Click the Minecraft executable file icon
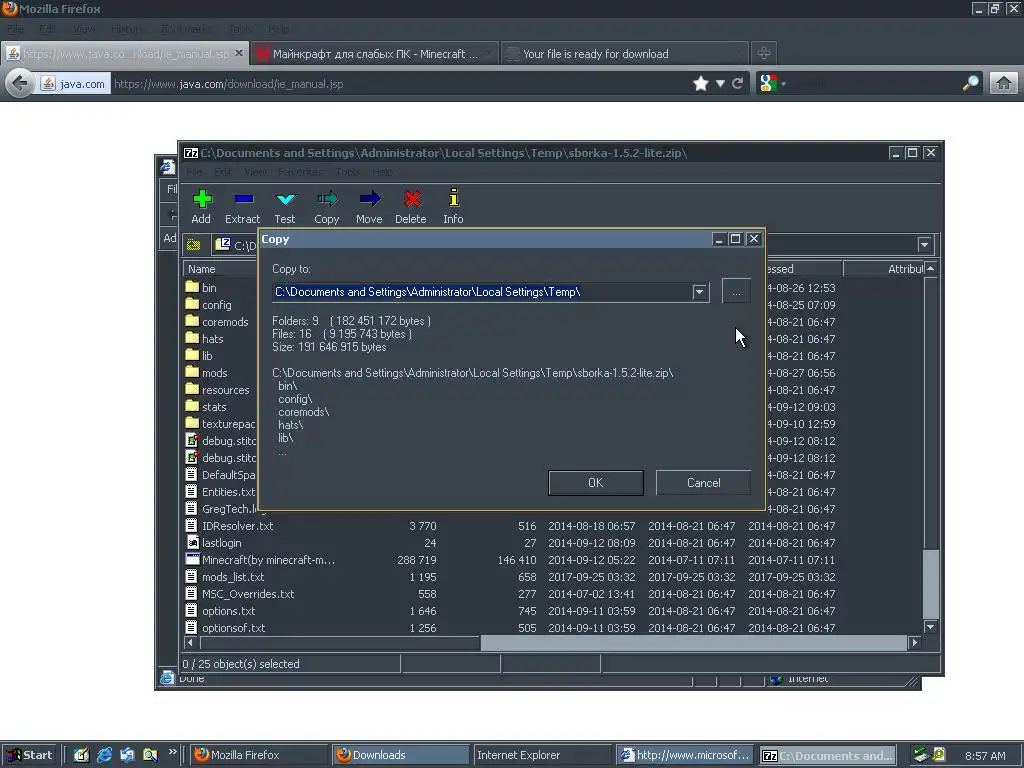The width and height of the screenshot is (1024, 768). [192, 559]
